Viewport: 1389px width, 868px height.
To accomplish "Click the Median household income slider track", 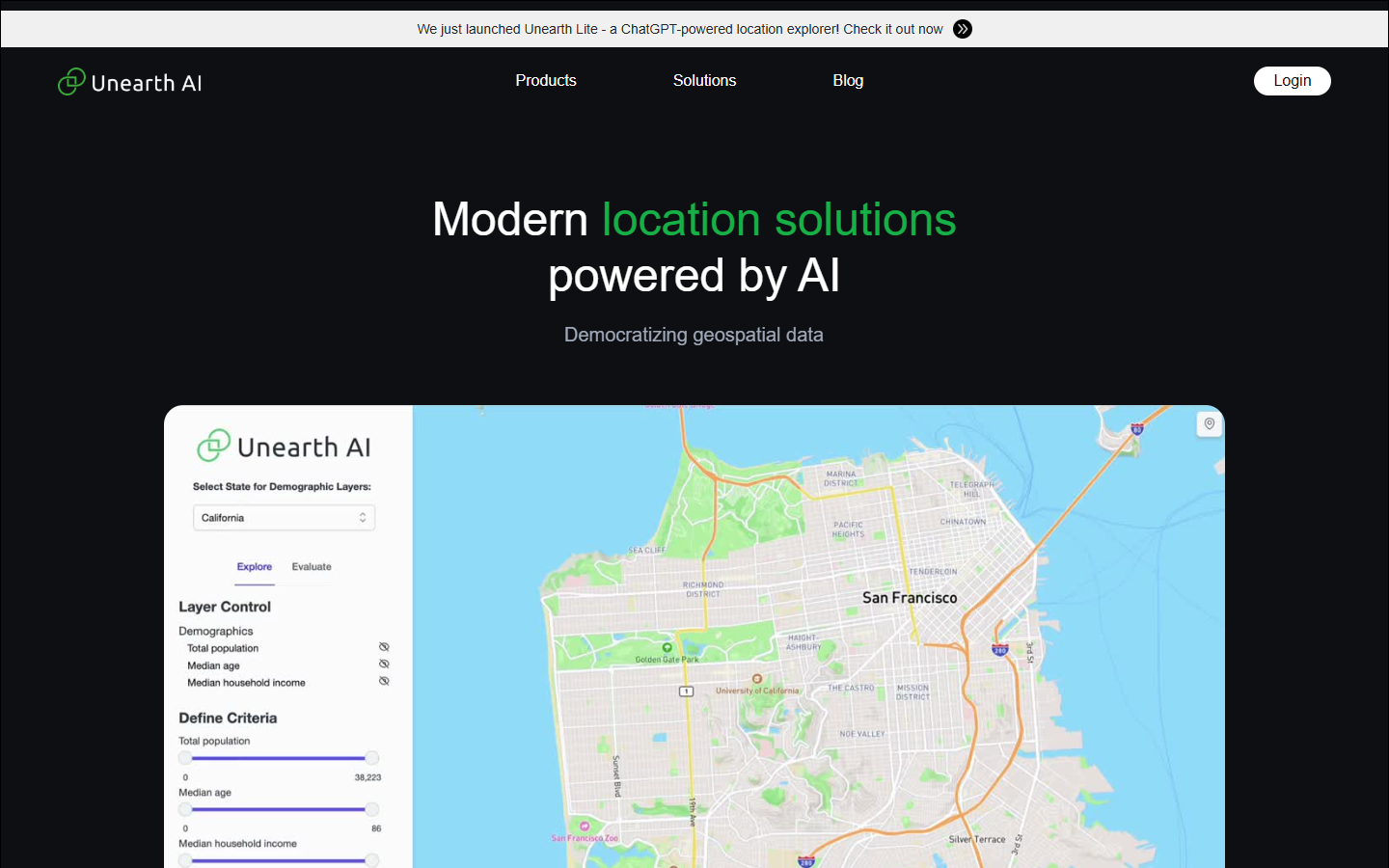I will [279, 860].
